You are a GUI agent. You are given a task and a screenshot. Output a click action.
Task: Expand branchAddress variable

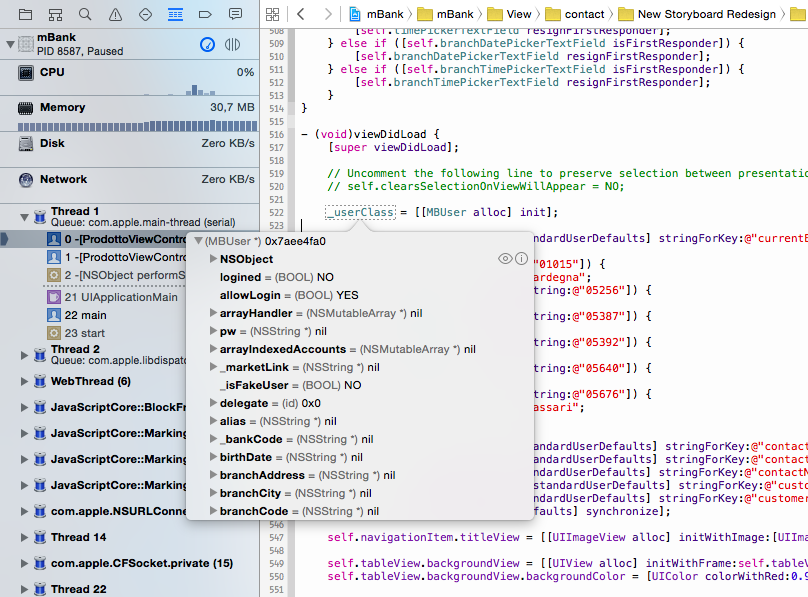coord(213,475)
